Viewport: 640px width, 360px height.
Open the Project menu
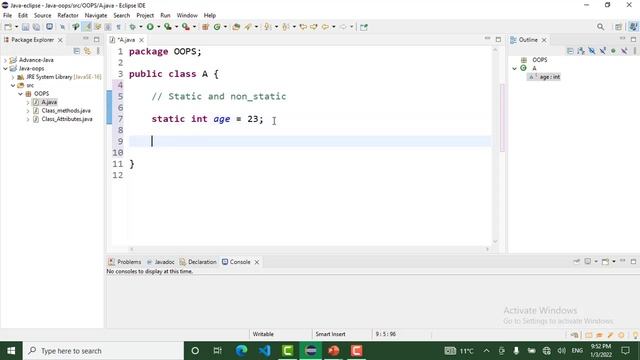145,15
